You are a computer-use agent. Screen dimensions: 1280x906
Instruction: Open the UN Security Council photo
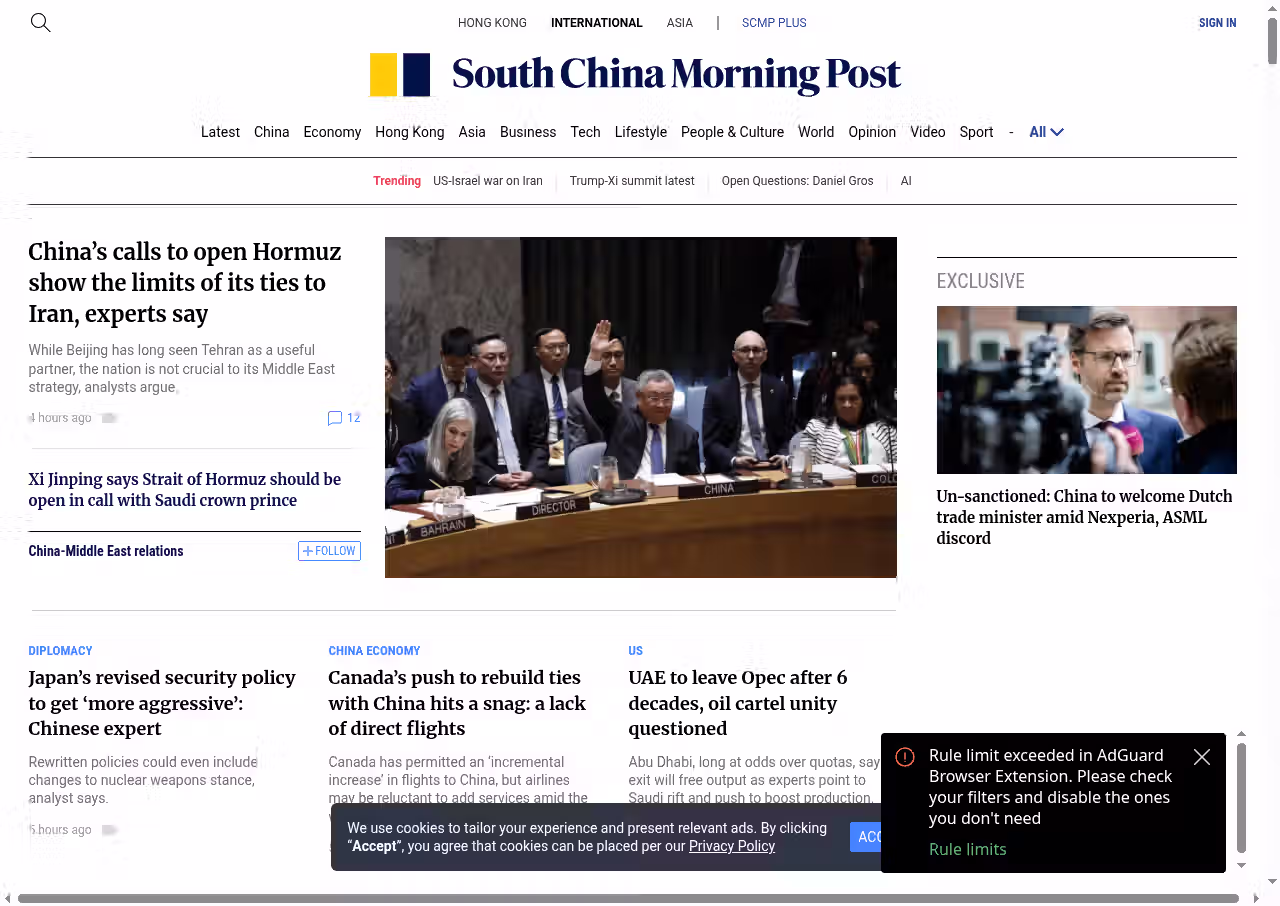(x=640, y=407)
